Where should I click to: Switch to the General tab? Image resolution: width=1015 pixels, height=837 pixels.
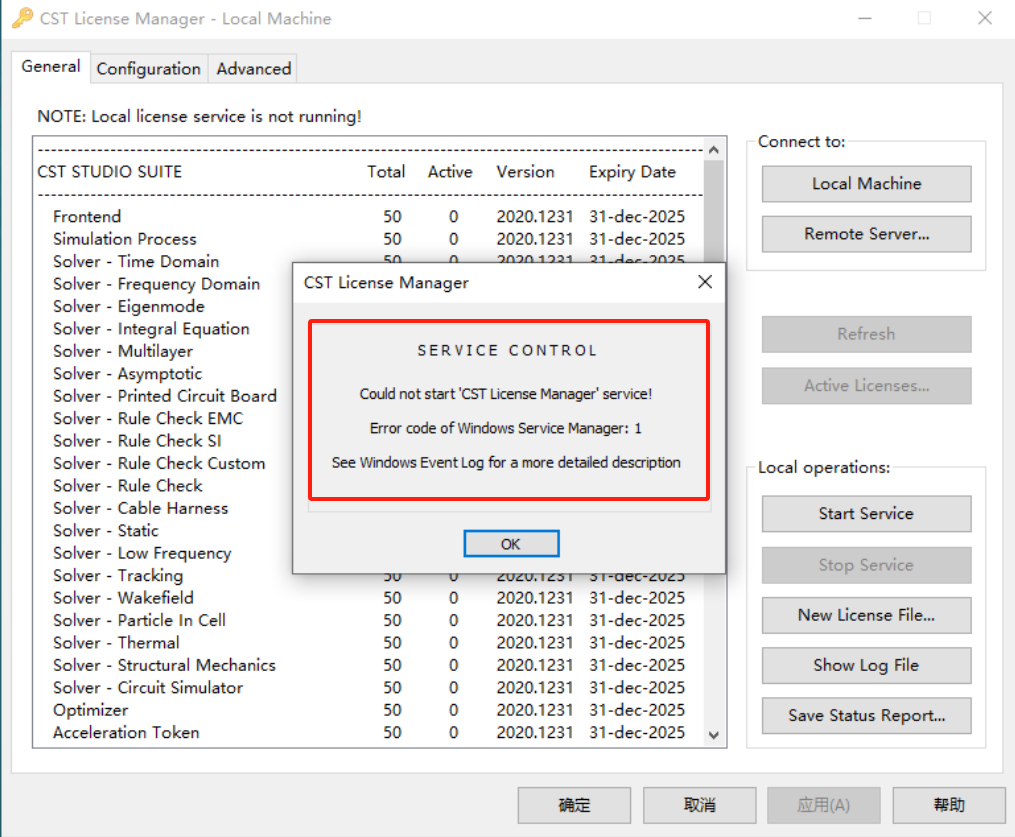click(50, 67)
